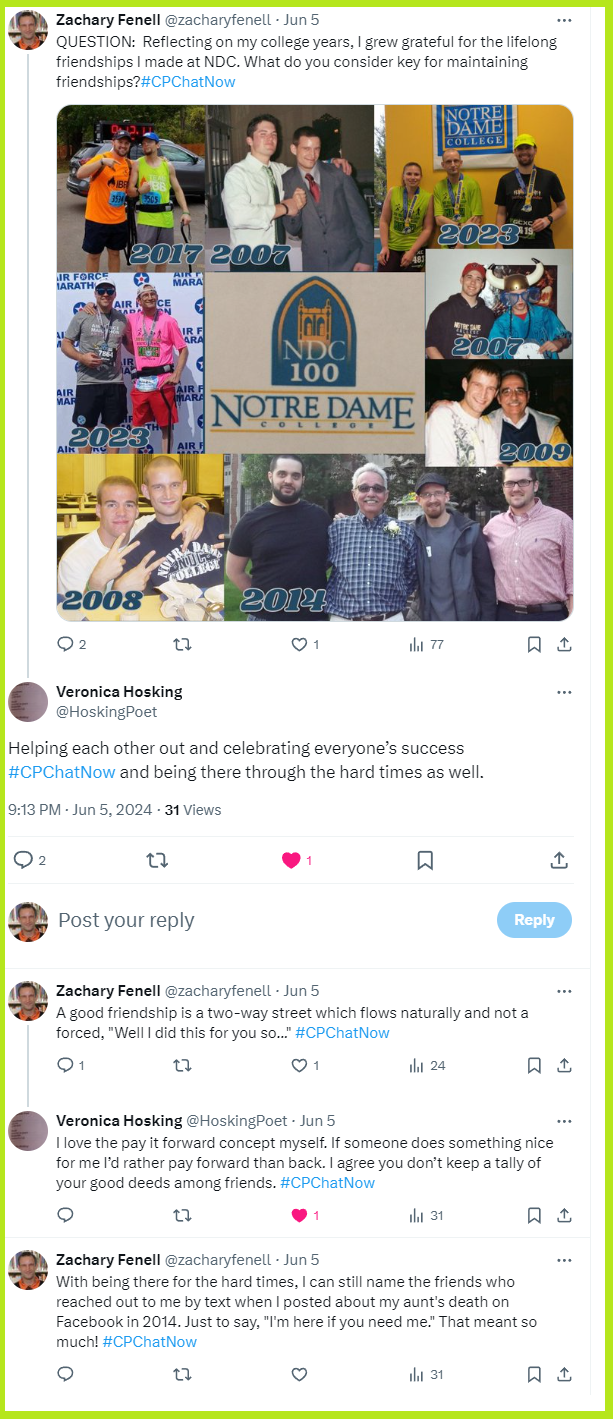The image size is (614, 1420).
Task: View analytics showing 77 views
Action: [426, 645]
